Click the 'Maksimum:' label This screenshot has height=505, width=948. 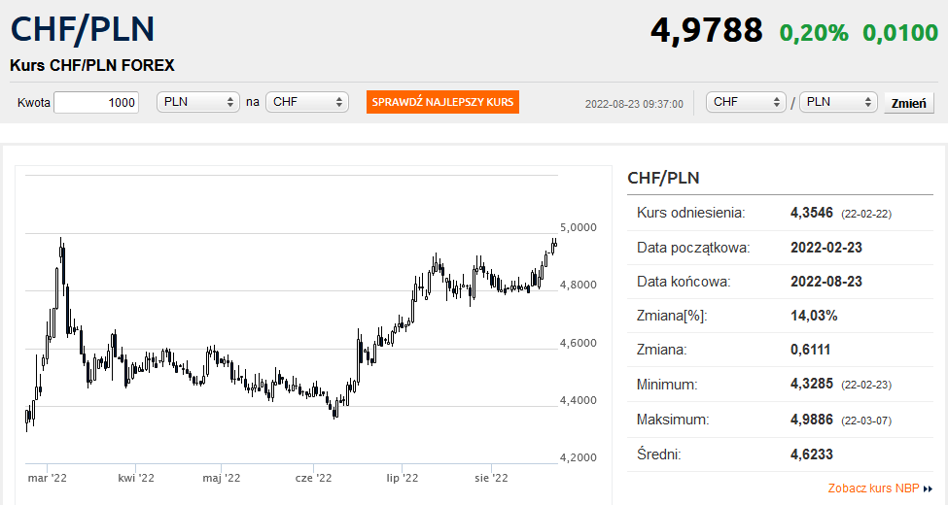[x=673, y=419]
